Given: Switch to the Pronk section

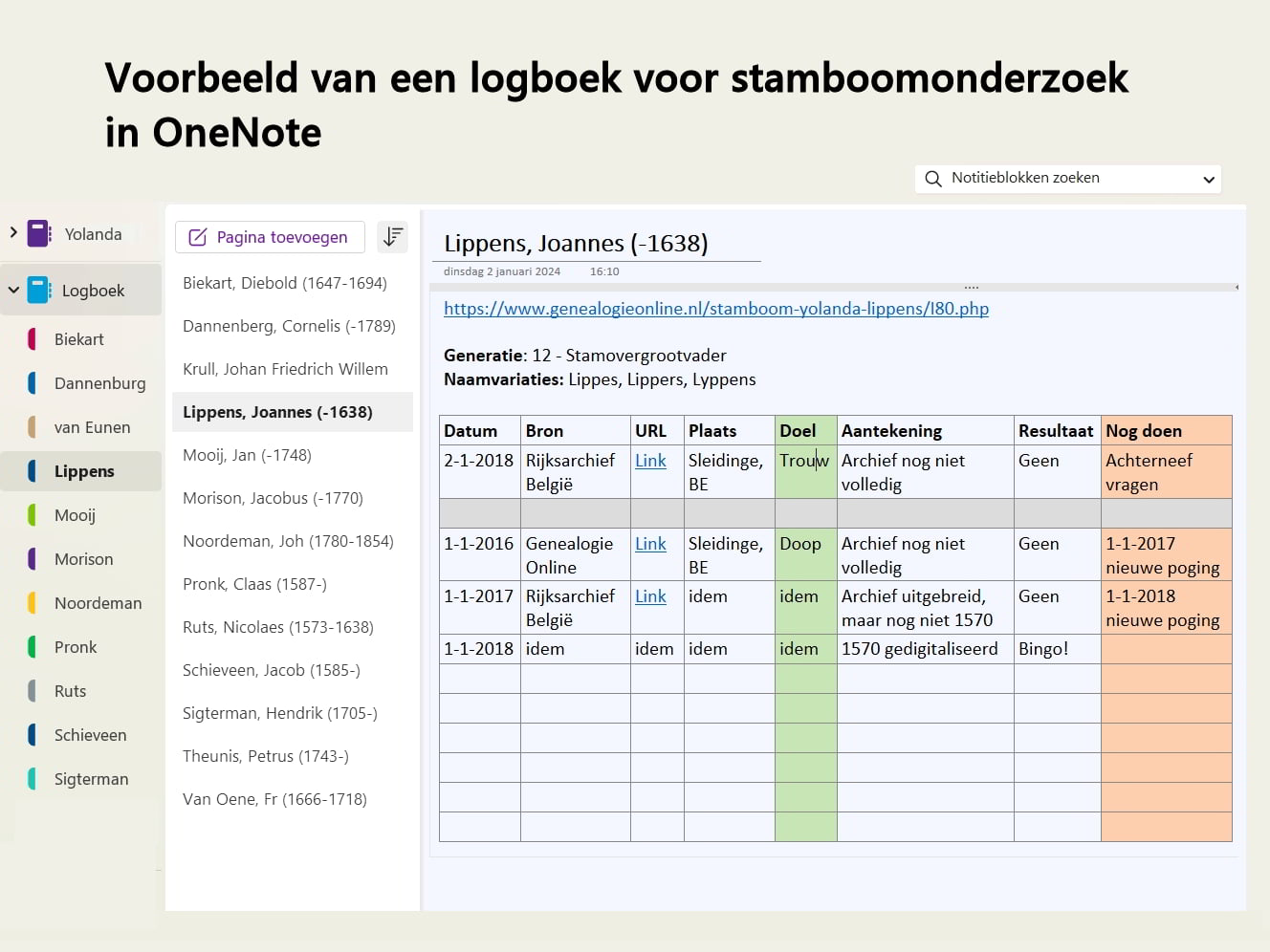Looking at the screenshot, I should point(76,647).
